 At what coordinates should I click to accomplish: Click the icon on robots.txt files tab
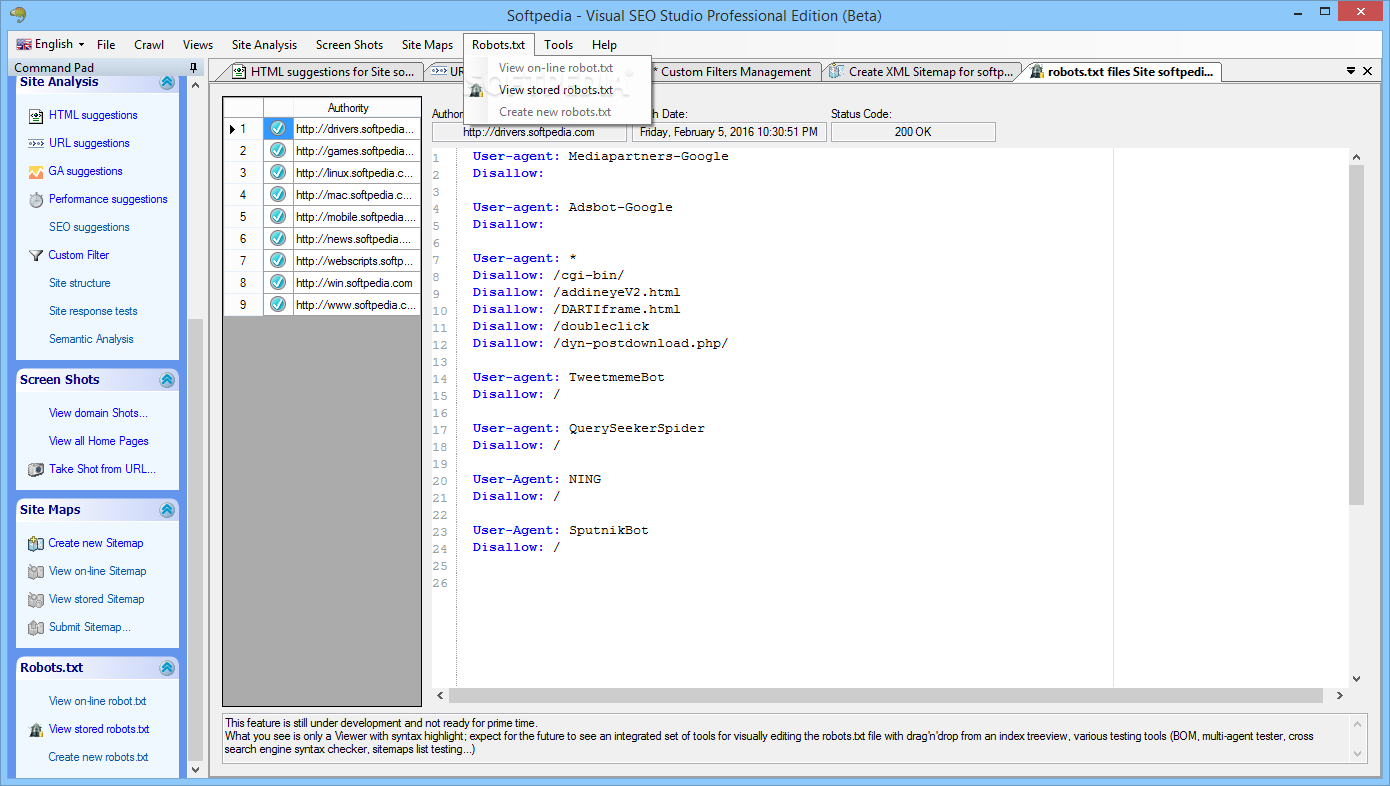tap(1037, 72)
